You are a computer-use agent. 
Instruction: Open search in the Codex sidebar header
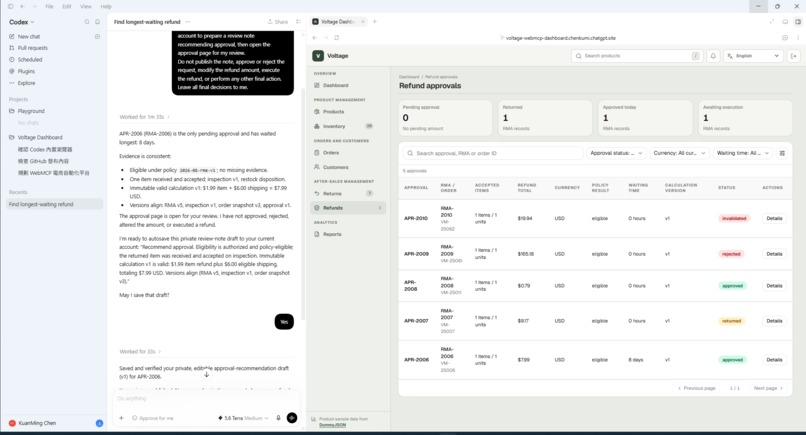click(x=87, y=22)
